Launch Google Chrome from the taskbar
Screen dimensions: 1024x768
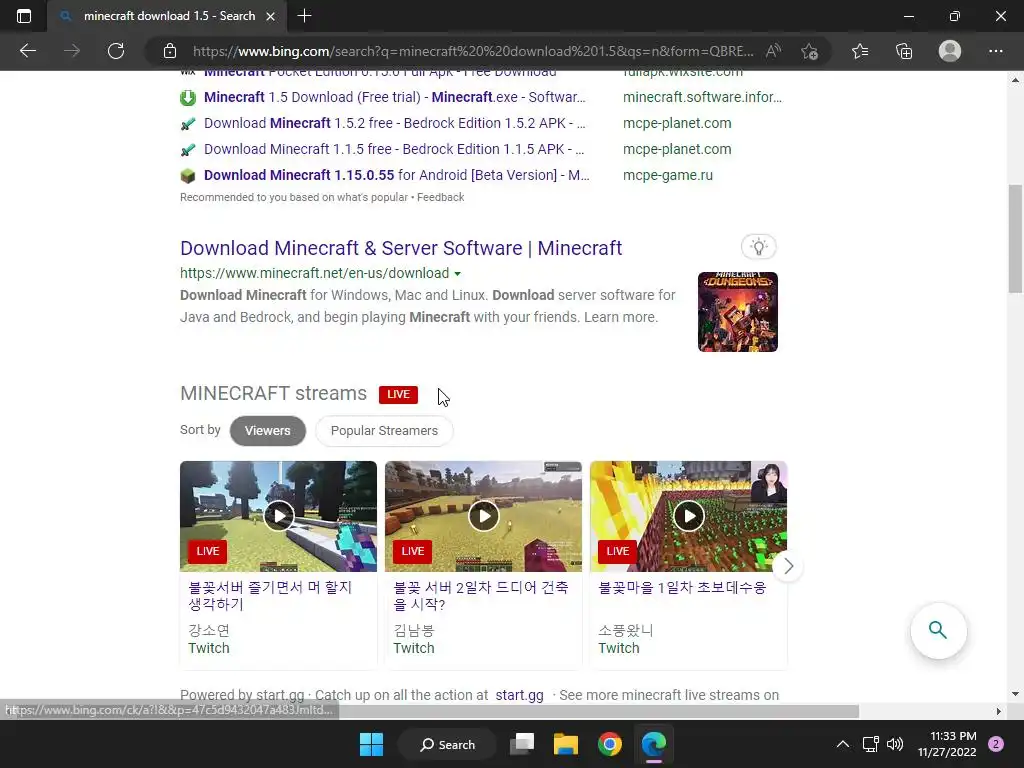tap(610, 744)
